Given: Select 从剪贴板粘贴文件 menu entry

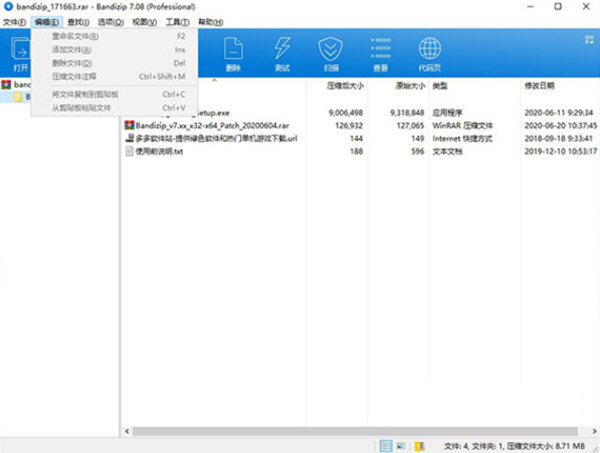Looking at the screenshot, I should point(80,107).
